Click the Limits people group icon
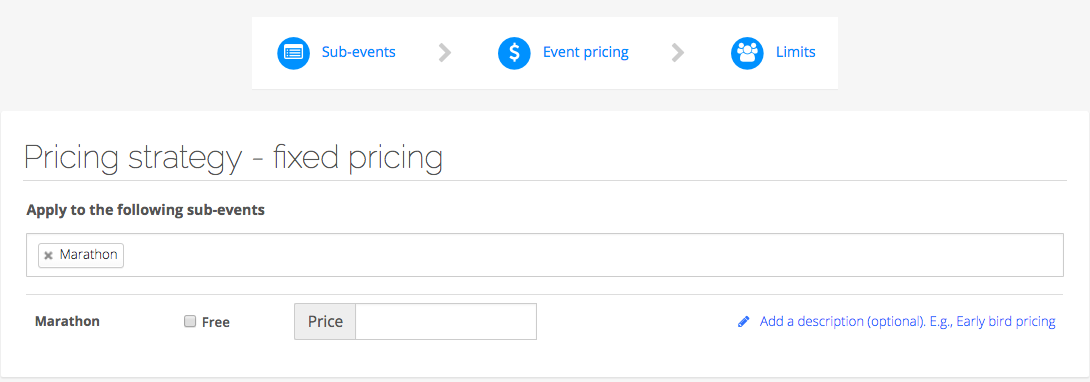 click(747, 53)
